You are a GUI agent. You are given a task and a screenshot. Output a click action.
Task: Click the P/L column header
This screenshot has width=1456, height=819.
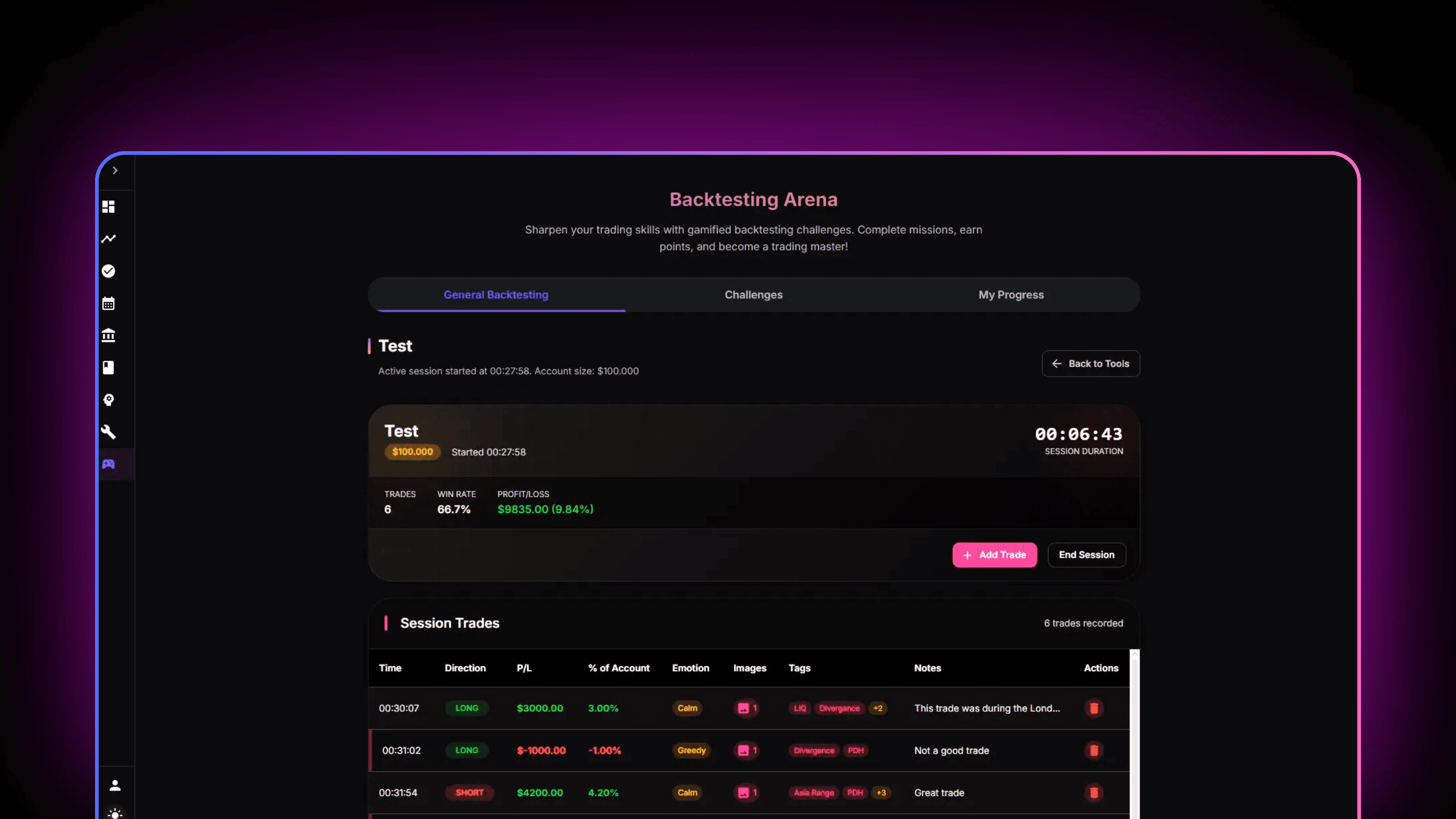tap(524, 667)
